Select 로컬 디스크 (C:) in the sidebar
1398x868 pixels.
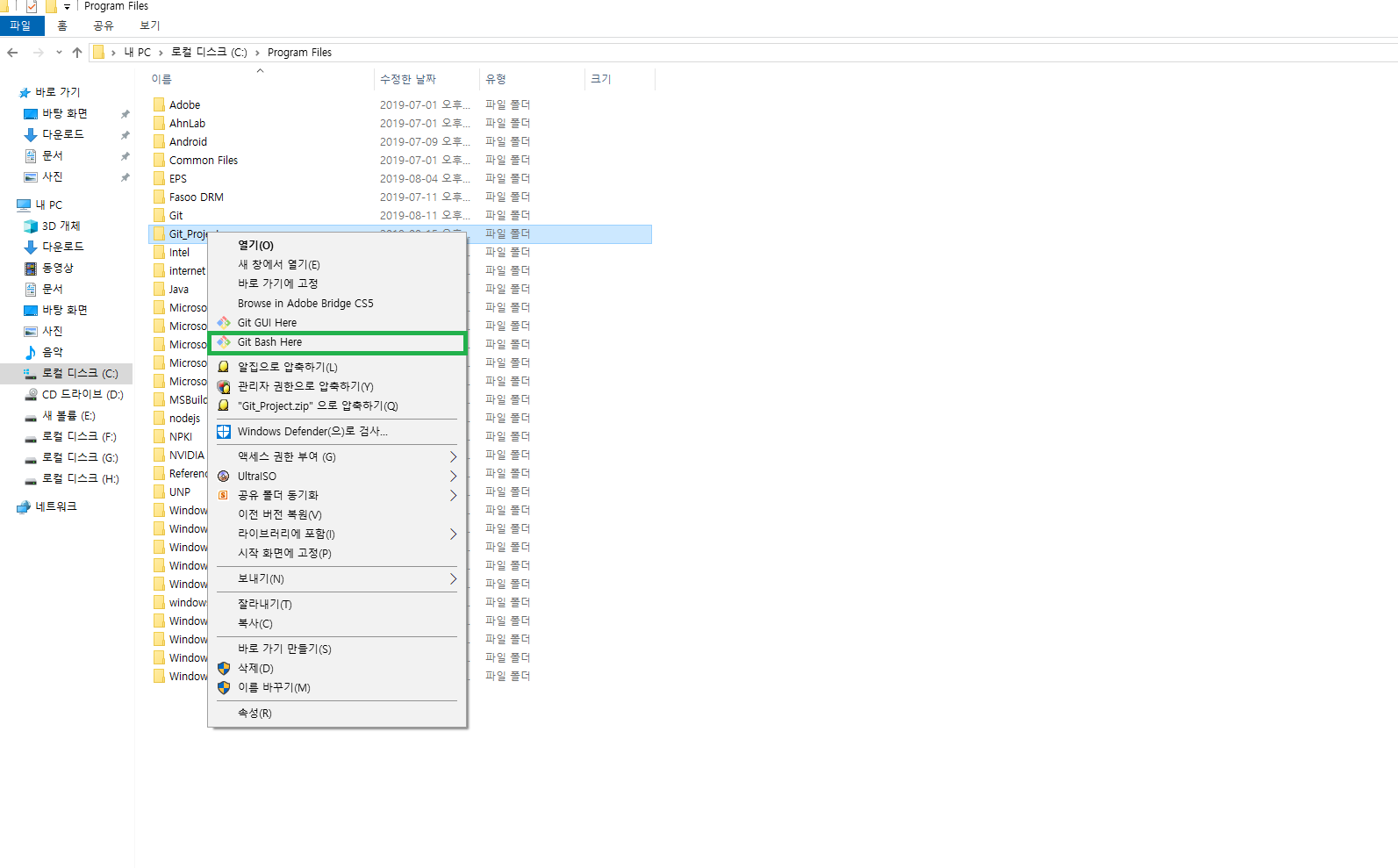point(67,374)
